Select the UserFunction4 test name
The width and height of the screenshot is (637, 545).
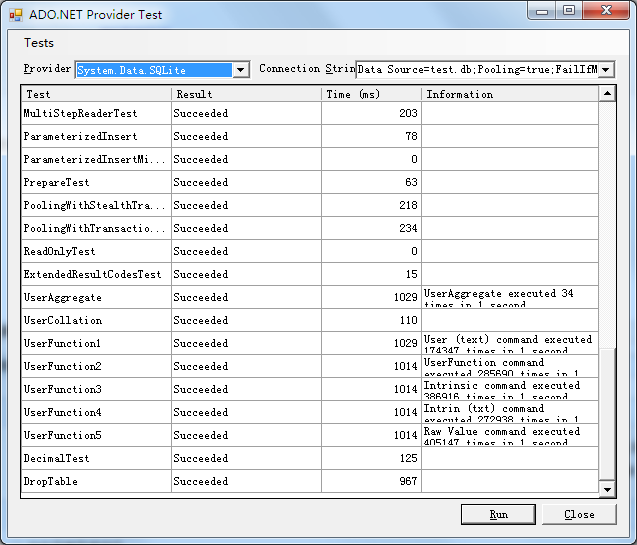click(63, 413)
